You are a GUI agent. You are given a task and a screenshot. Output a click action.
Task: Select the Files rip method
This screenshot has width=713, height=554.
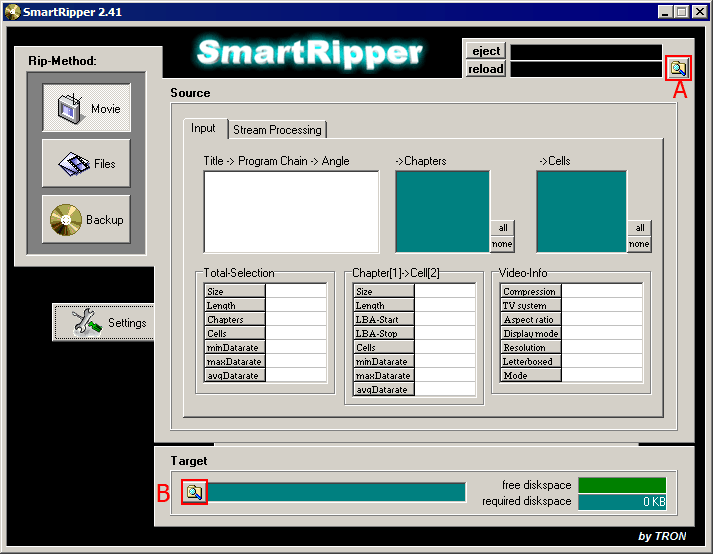tap(86, 163)
